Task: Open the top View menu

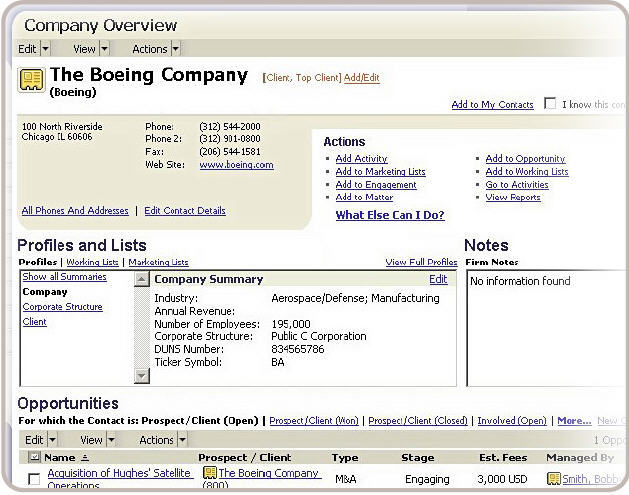Action: pyautogui.click(x=84, y=49)
